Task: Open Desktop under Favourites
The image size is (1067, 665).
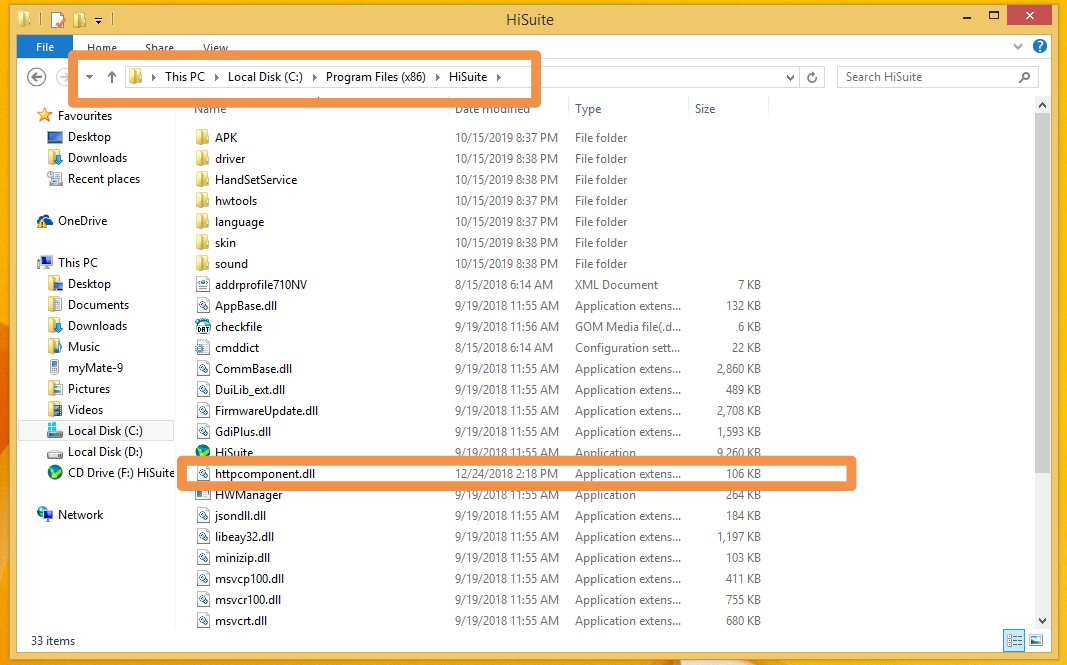Action: click(88, 137)
